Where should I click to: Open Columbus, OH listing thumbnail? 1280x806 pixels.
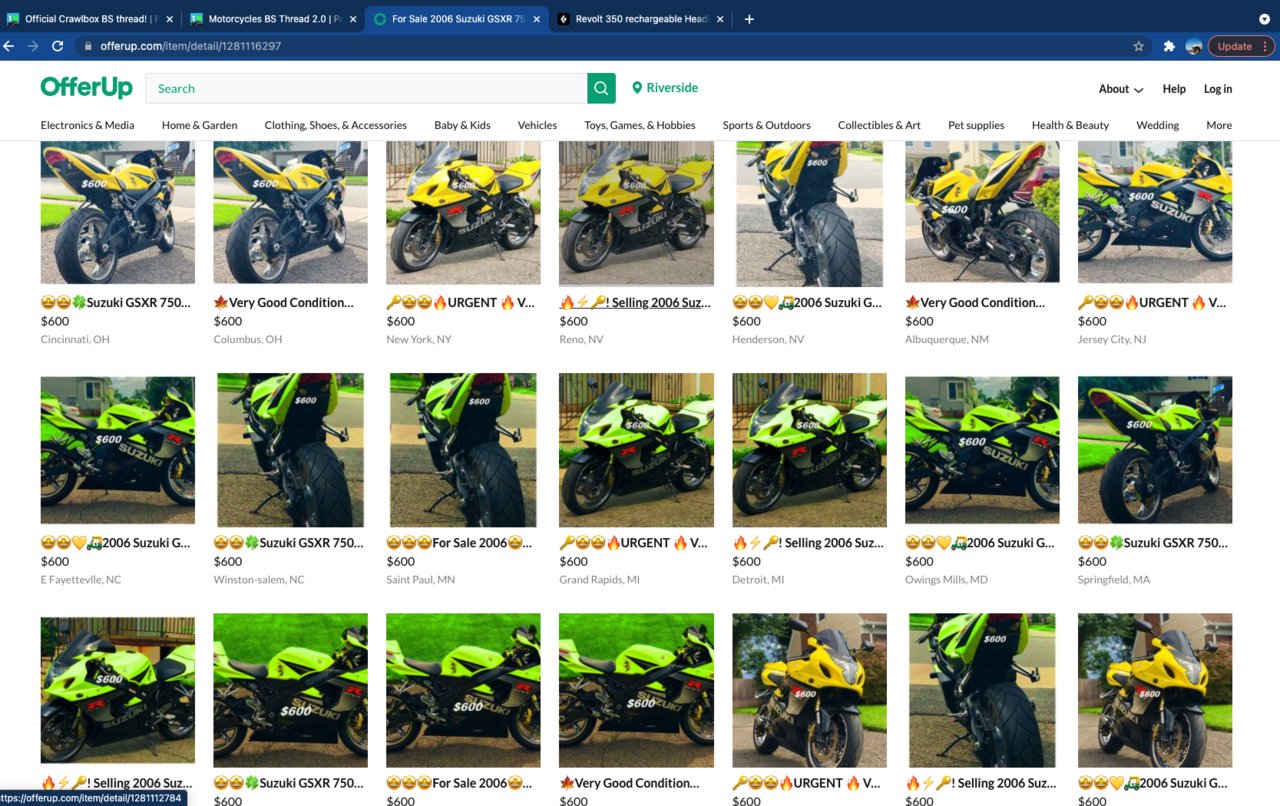[x=290, y=213]
